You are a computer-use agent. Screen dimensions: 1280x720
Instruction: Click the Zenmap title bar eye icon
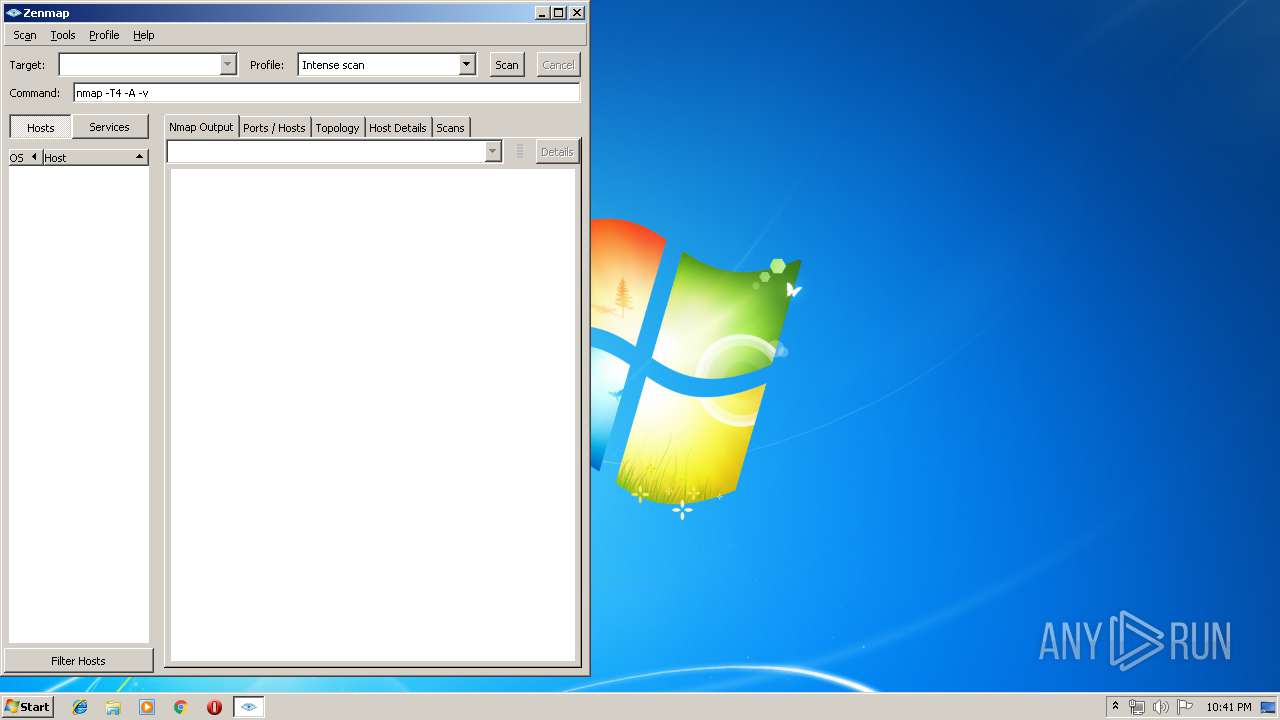[13, 13]
